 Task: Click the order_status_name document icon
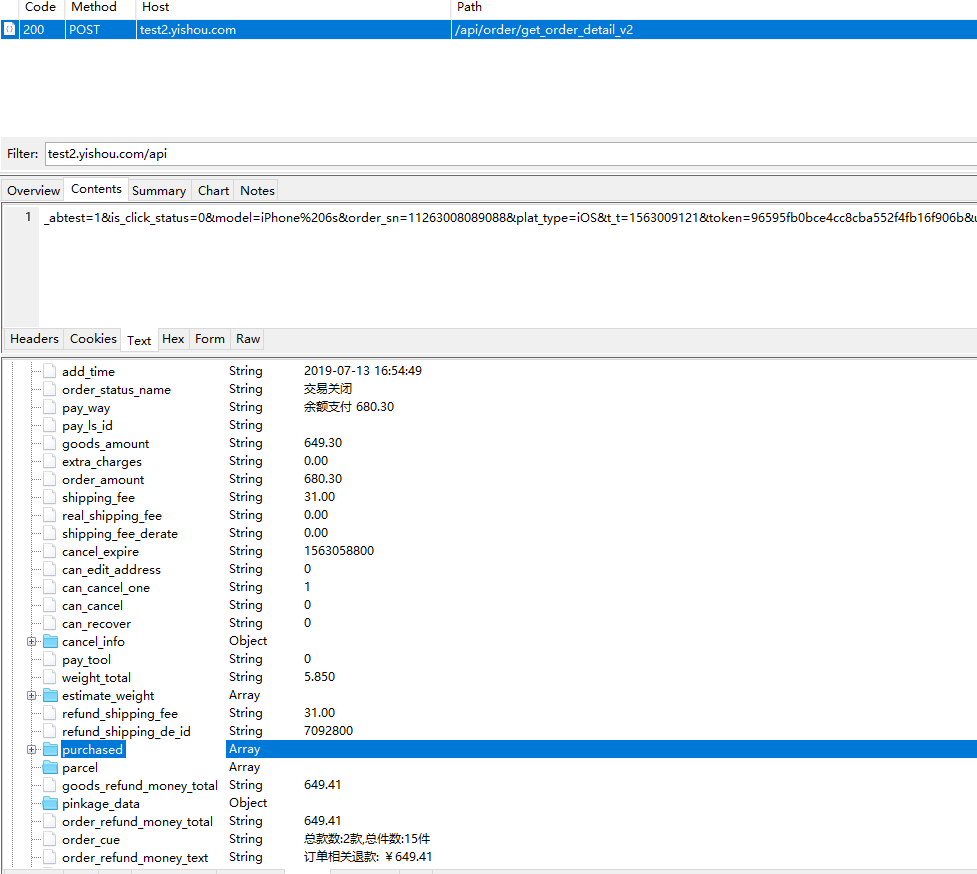tap(50, 389)
